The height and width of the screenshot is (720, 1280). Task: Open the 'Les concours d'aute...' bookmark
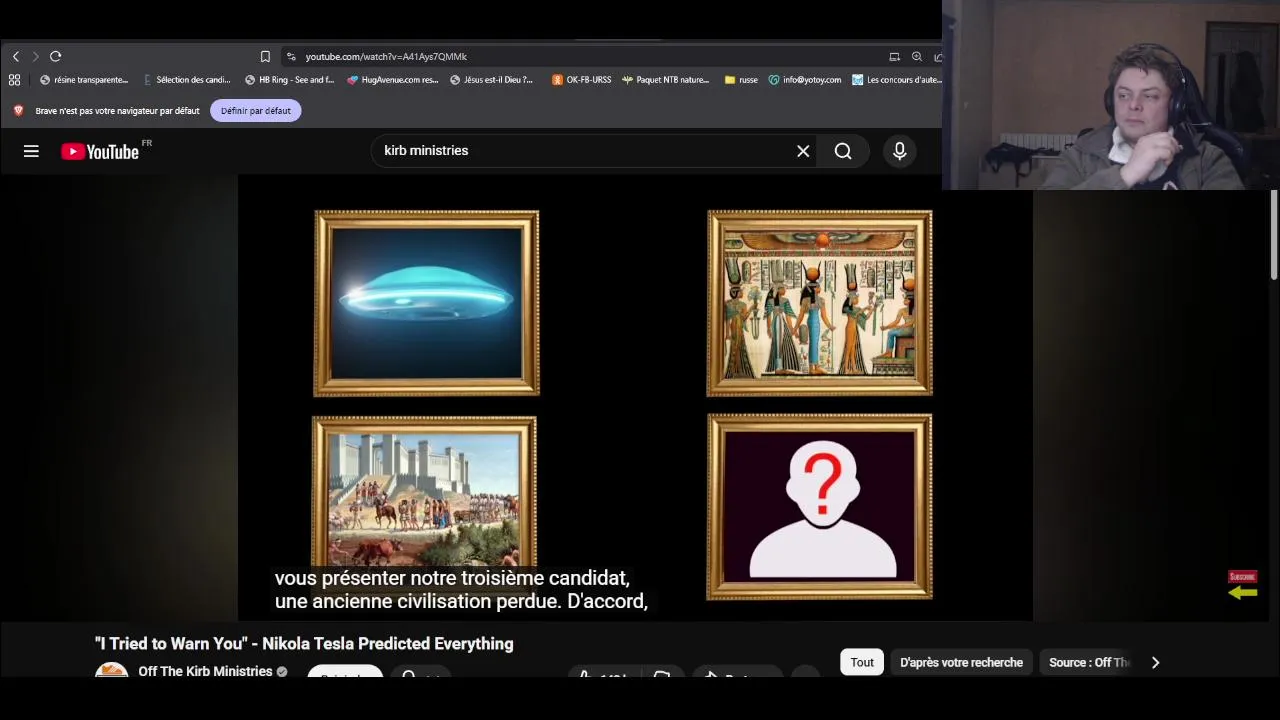(897, 80)
